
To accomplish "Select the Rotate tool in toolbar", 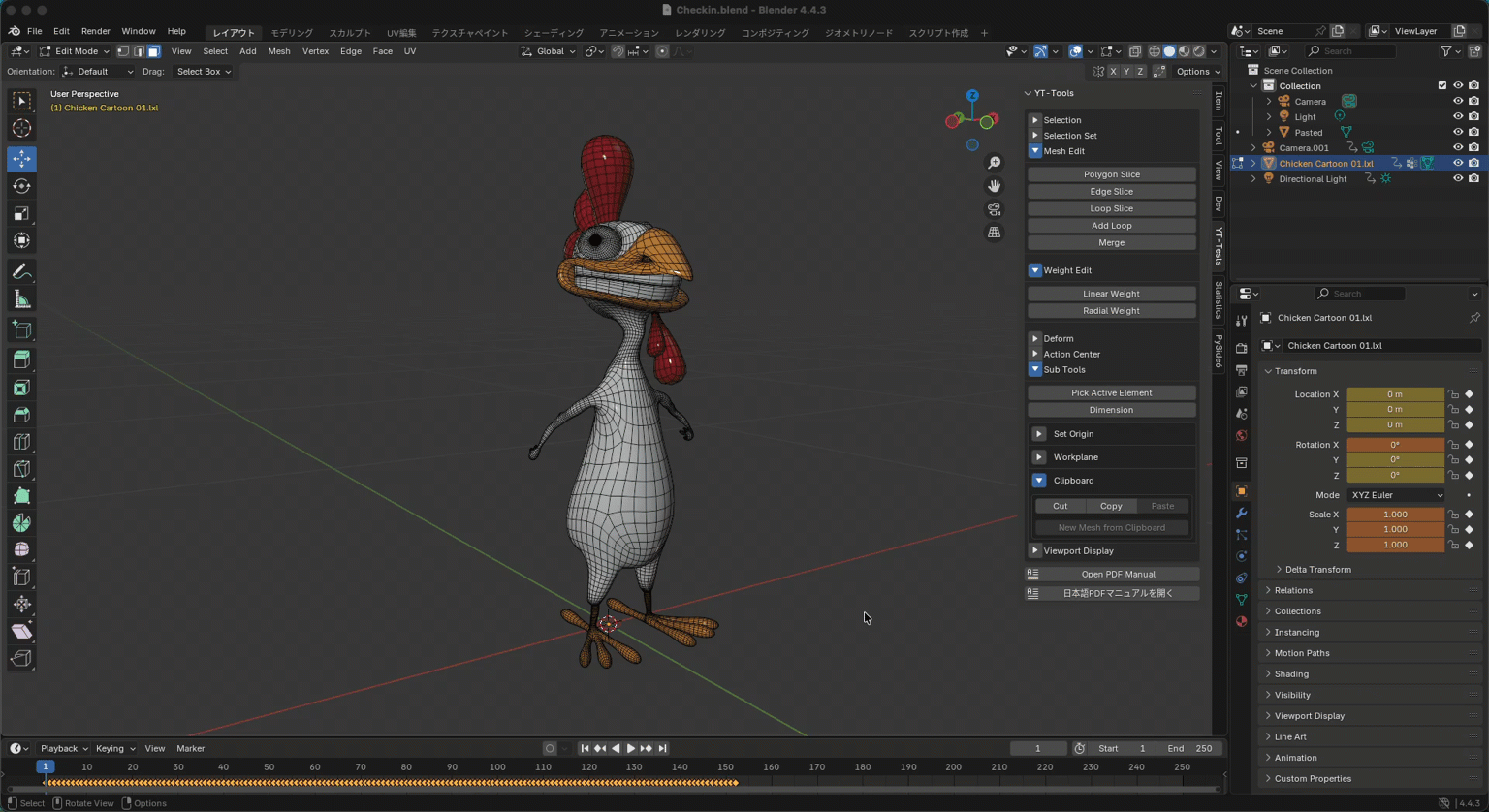I will (21, 186).
